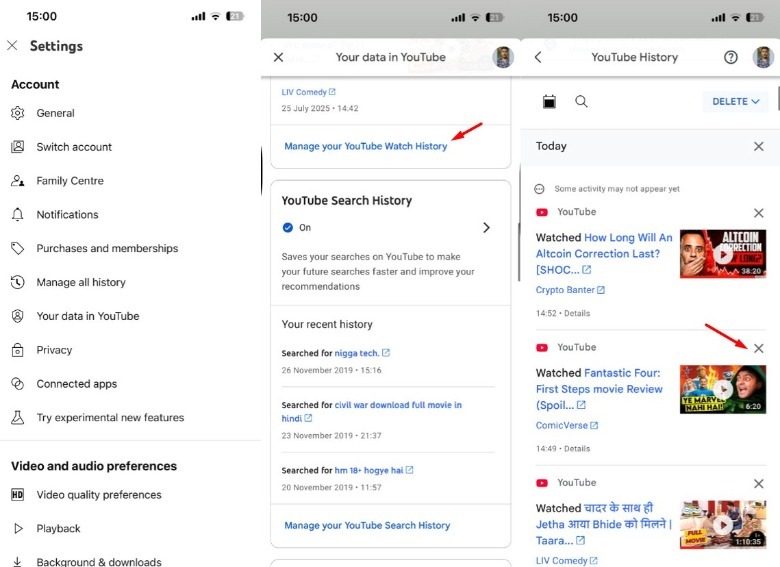Open the General settings row
Image resolution: width=780 pixels, height=567 pixels.
tap(130, 113)
